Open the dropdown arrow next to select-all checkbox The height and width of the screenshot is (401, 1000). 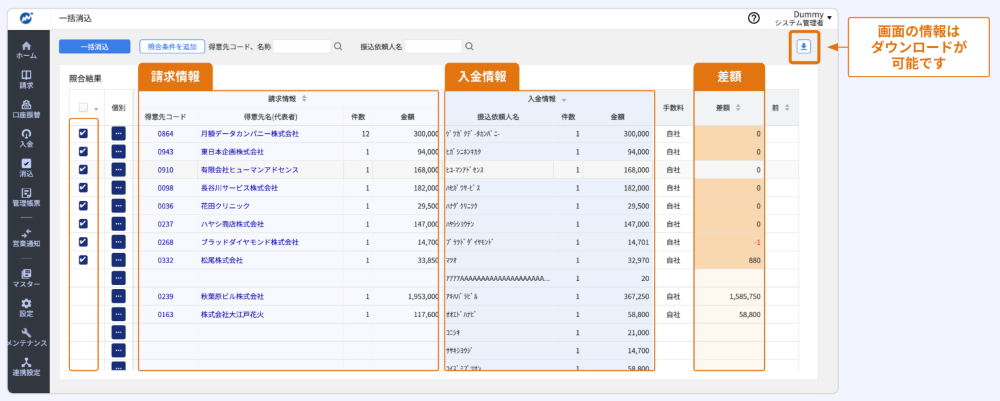click(x=96, y=109)
